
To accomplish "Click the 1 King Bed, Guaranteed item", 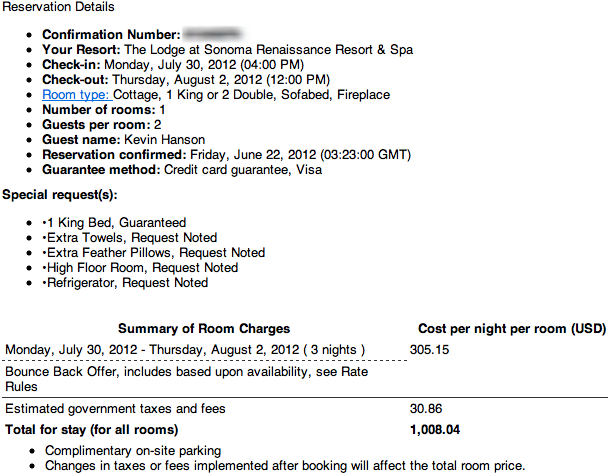I will [x=114, y=223].
